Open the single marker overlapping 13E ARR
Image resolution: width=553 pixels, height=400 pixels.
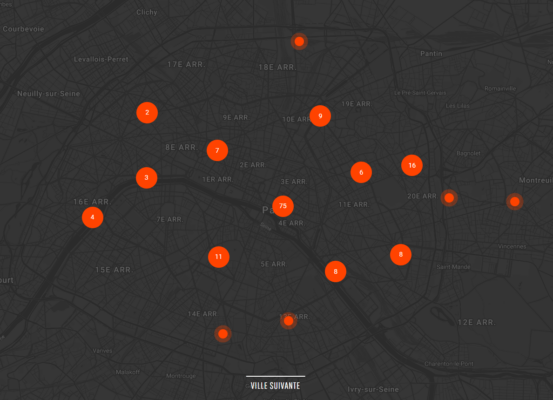tap(288, 321)
